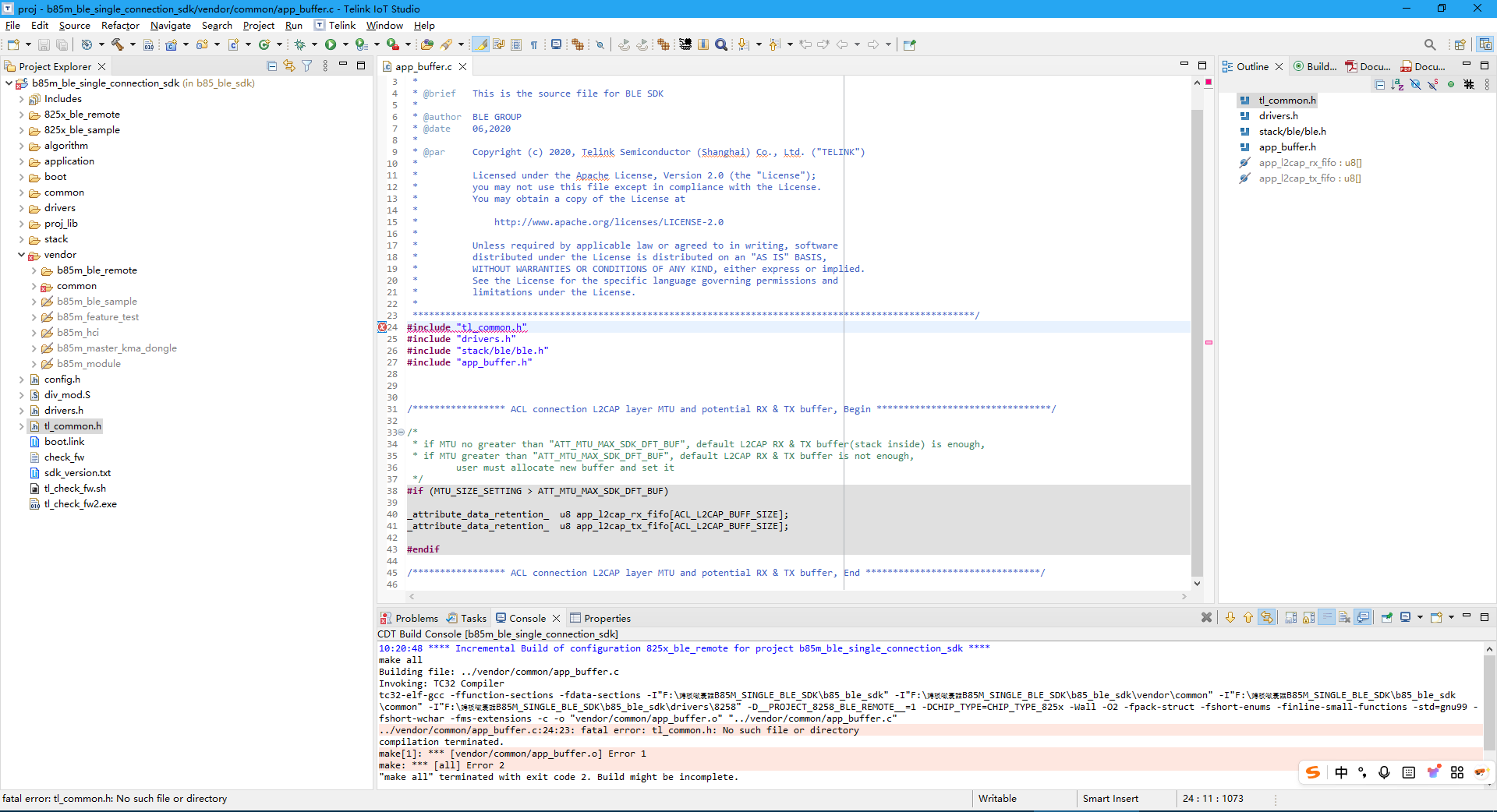Collapse All in the Project Explorer
The width and height of the screenshot is (1497, 812).
click(x=271, y=66)
